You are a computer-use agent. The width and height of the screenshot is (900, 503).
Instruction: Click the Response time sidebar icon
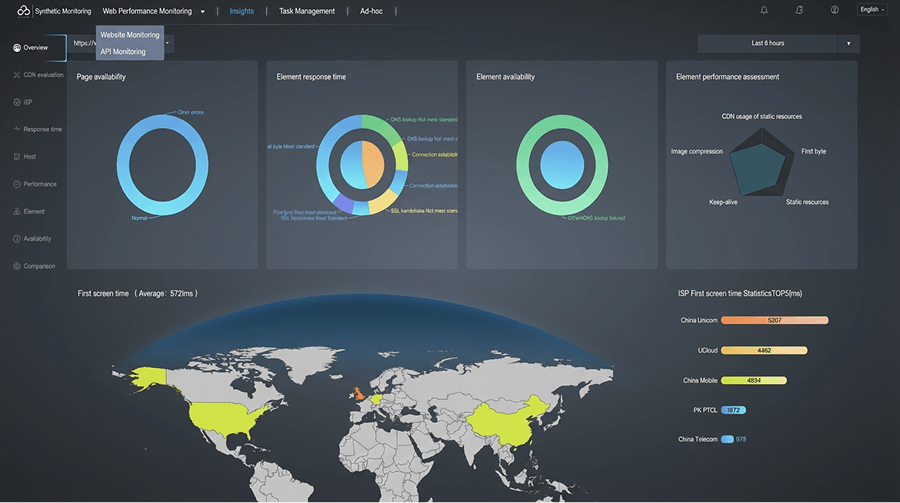[x=17, y=129]
